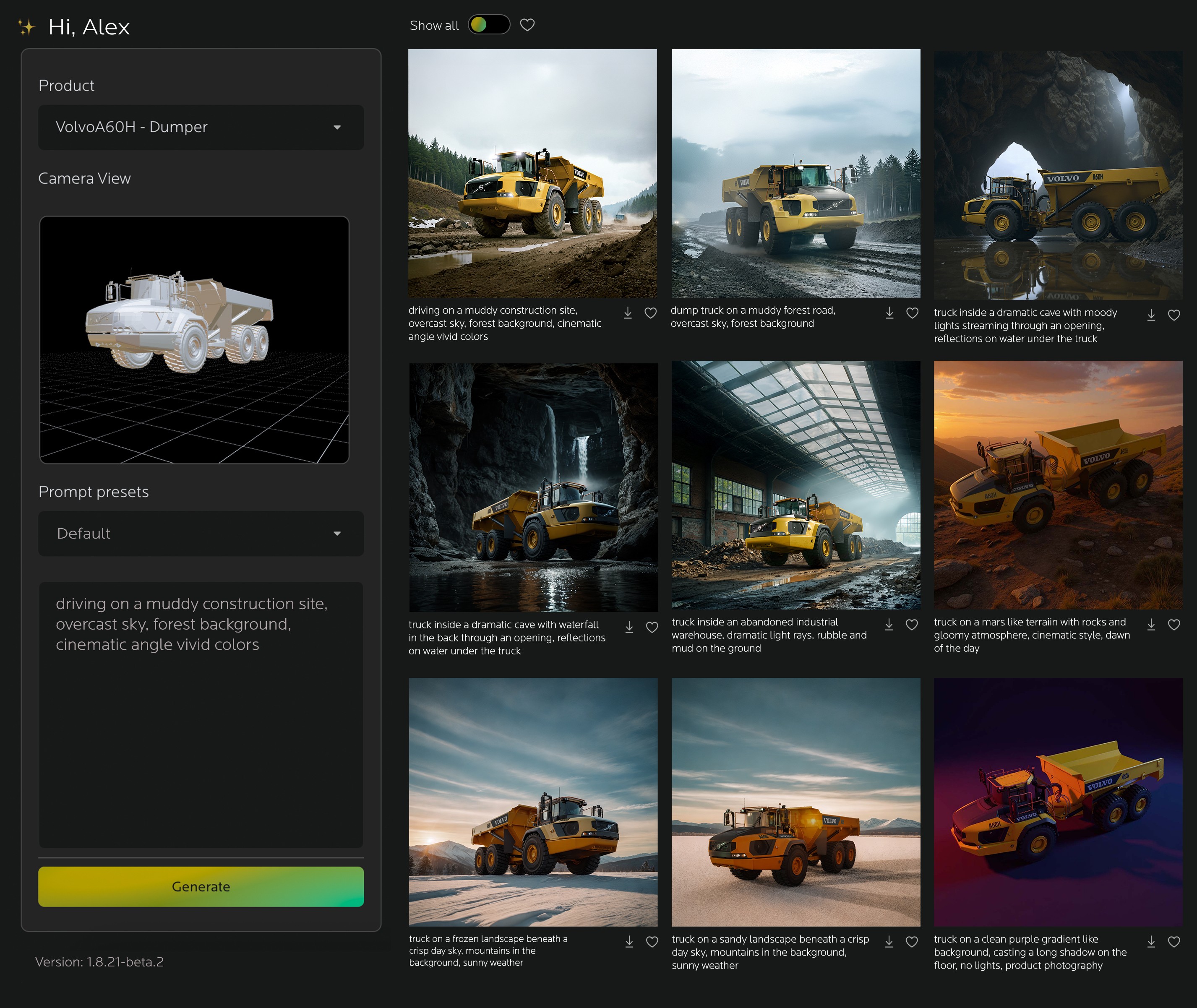Click into the prompt text area
Screen dimensions: 1197x1008
tap(201, 714)
